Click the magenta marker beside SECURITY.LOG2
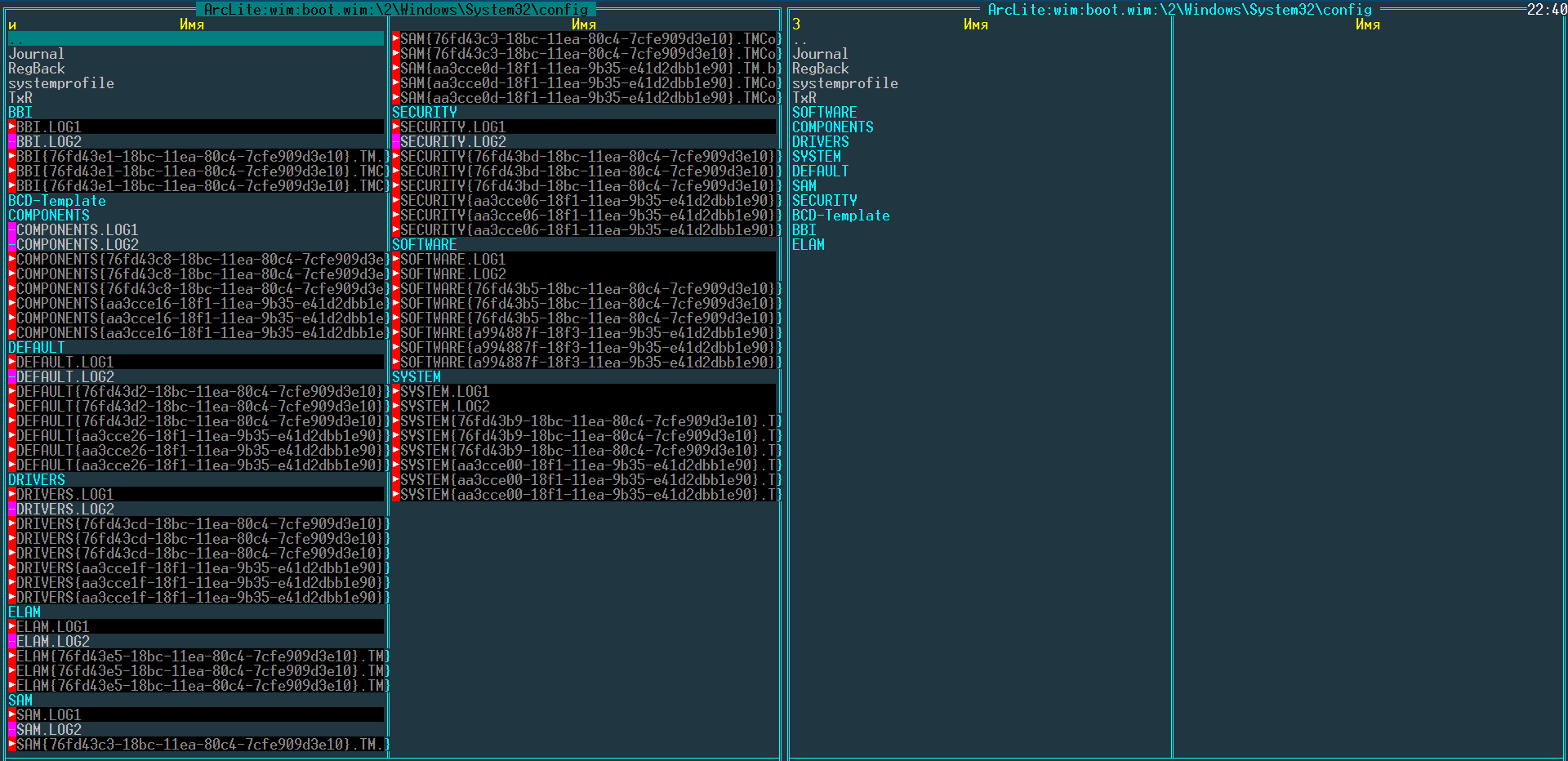This screenshot has height=761, width=1568. click(395, 142)
